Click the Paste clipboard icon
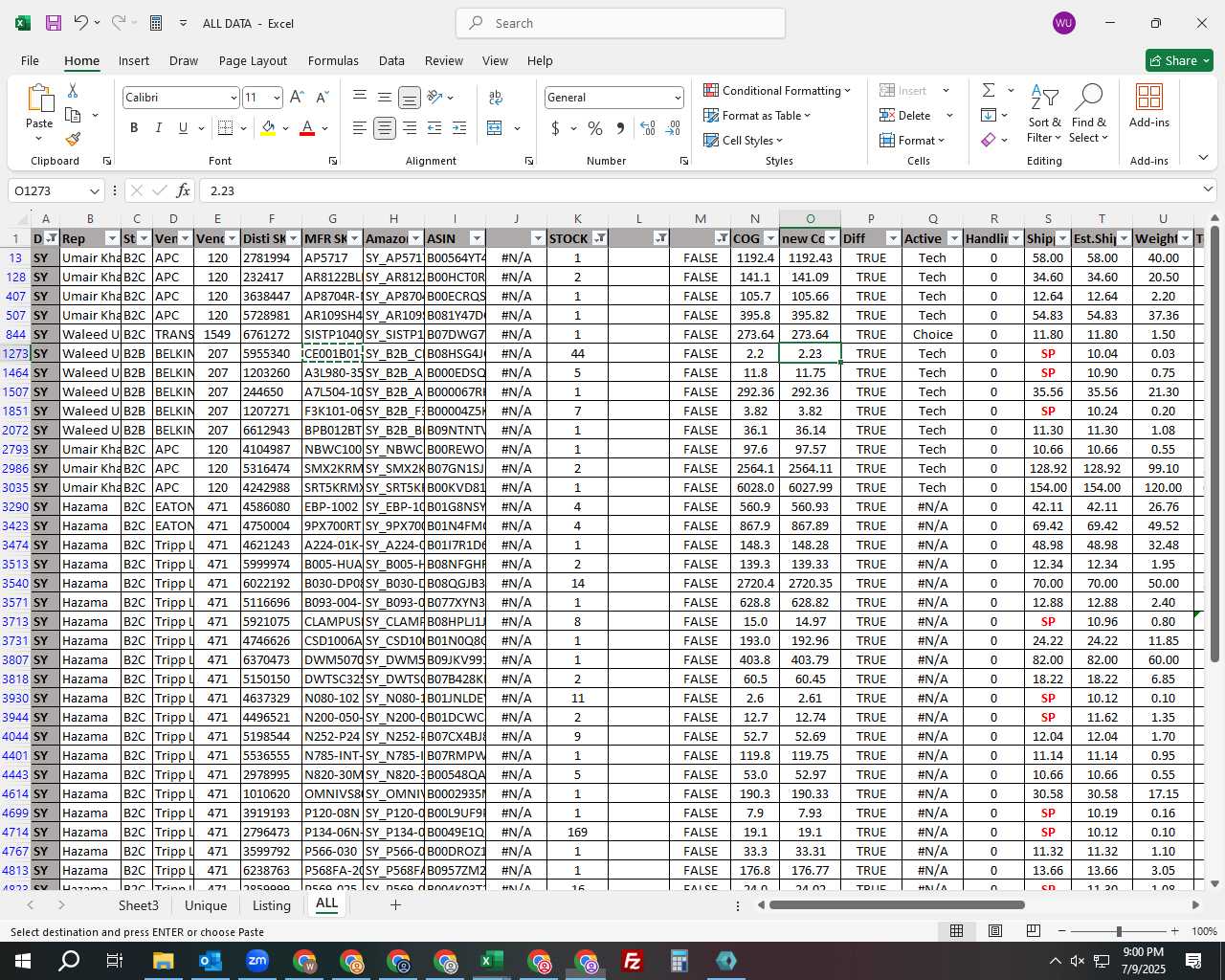The image size is (1225, 980). [x=39, y=99]
